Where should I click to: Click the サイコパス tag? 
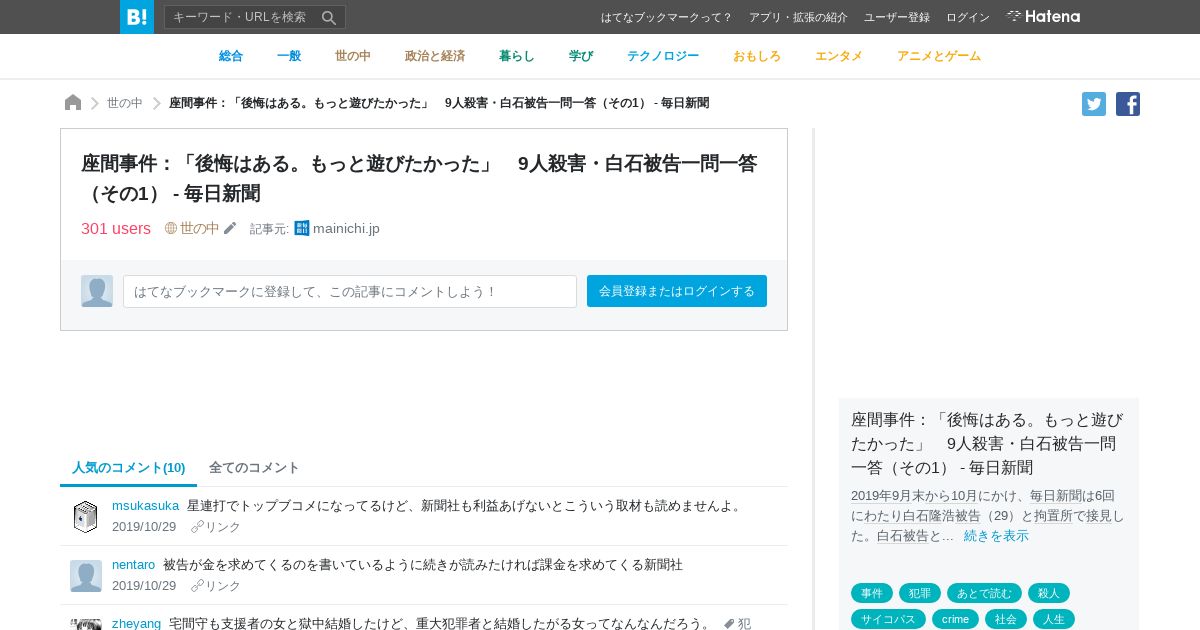point(888,619)
